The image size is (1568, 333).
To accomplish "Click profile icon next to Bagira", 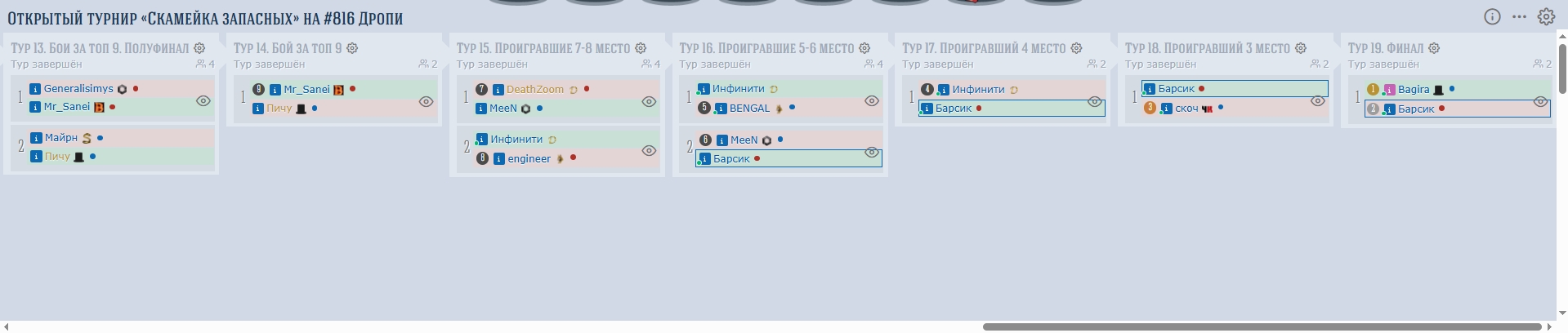I will 1389,90.
